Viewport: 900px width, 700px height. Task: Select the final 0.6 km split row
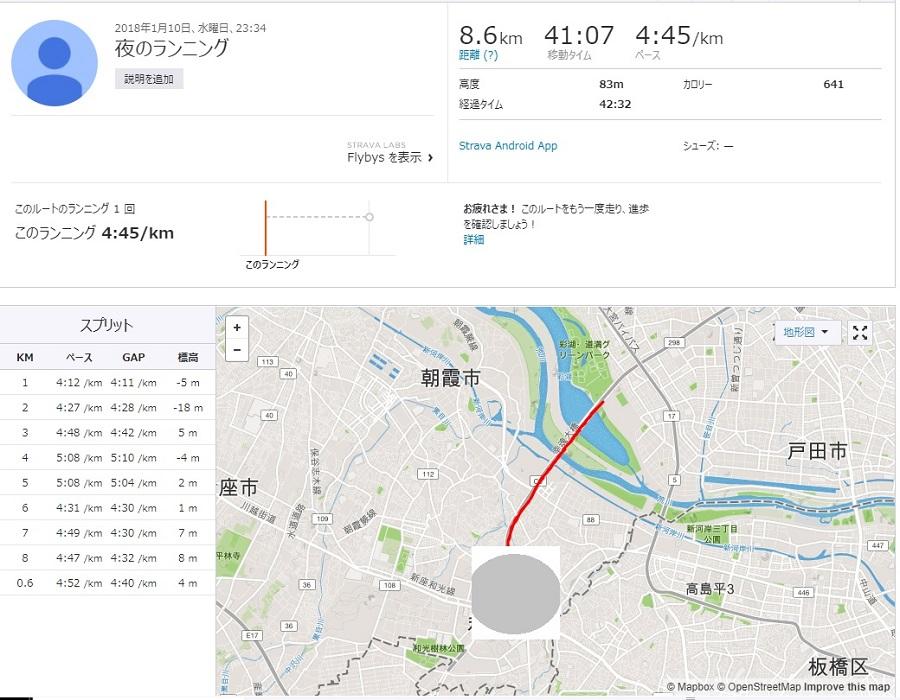107,583
